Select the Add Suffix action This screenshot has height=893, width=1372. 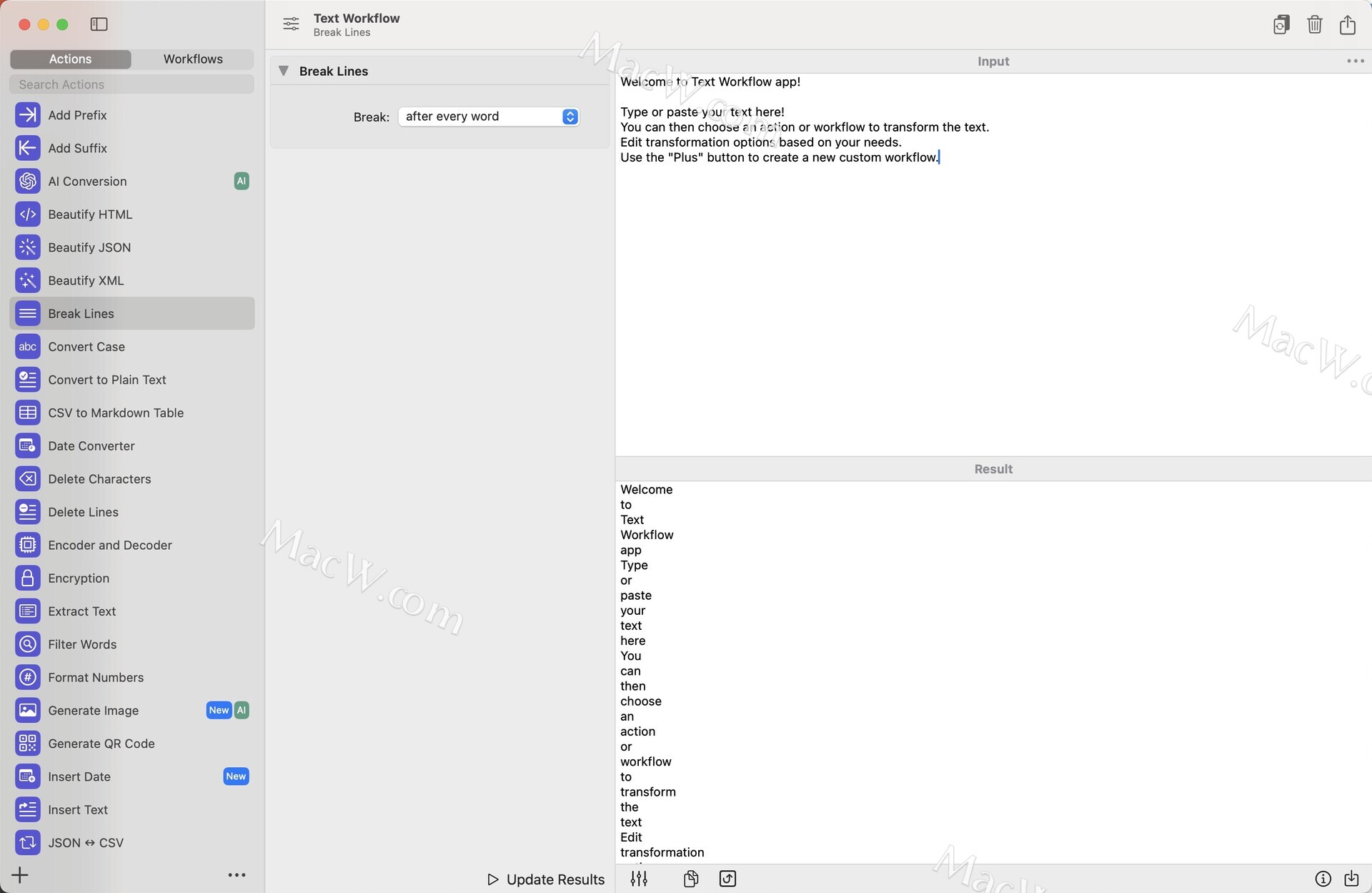click(x=132, y=148)
